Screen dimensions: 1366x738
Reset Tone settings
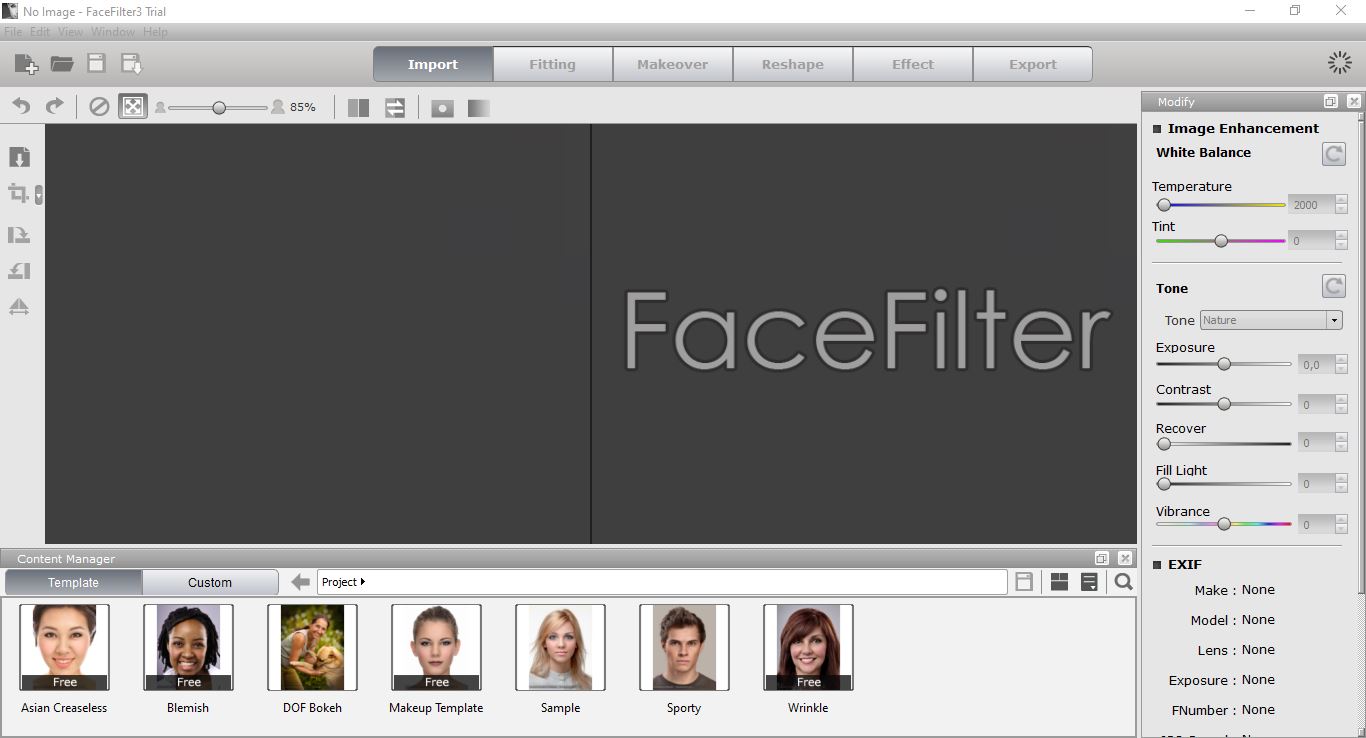[x=1333, y=287]
